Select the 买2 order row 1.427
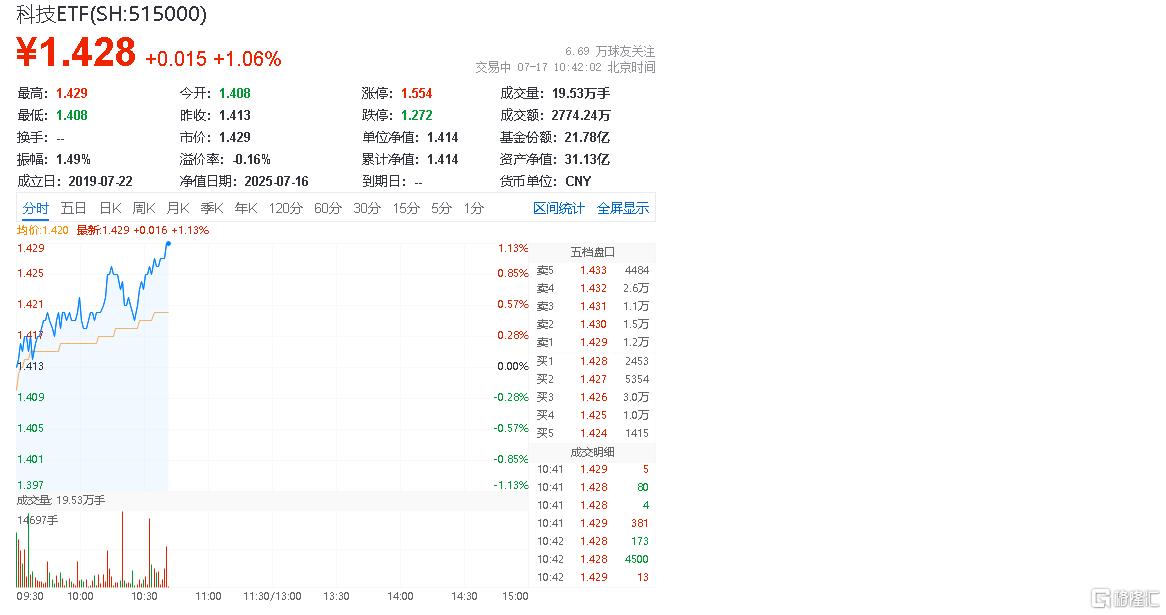 [593, 379]
